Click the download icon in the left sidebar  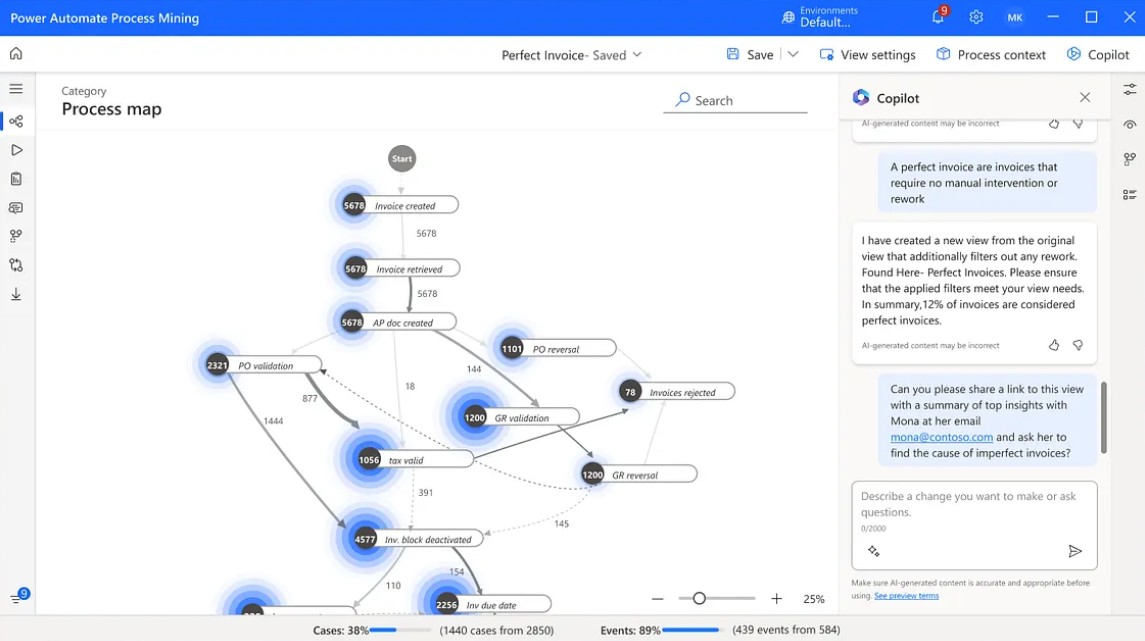point(16,294)
